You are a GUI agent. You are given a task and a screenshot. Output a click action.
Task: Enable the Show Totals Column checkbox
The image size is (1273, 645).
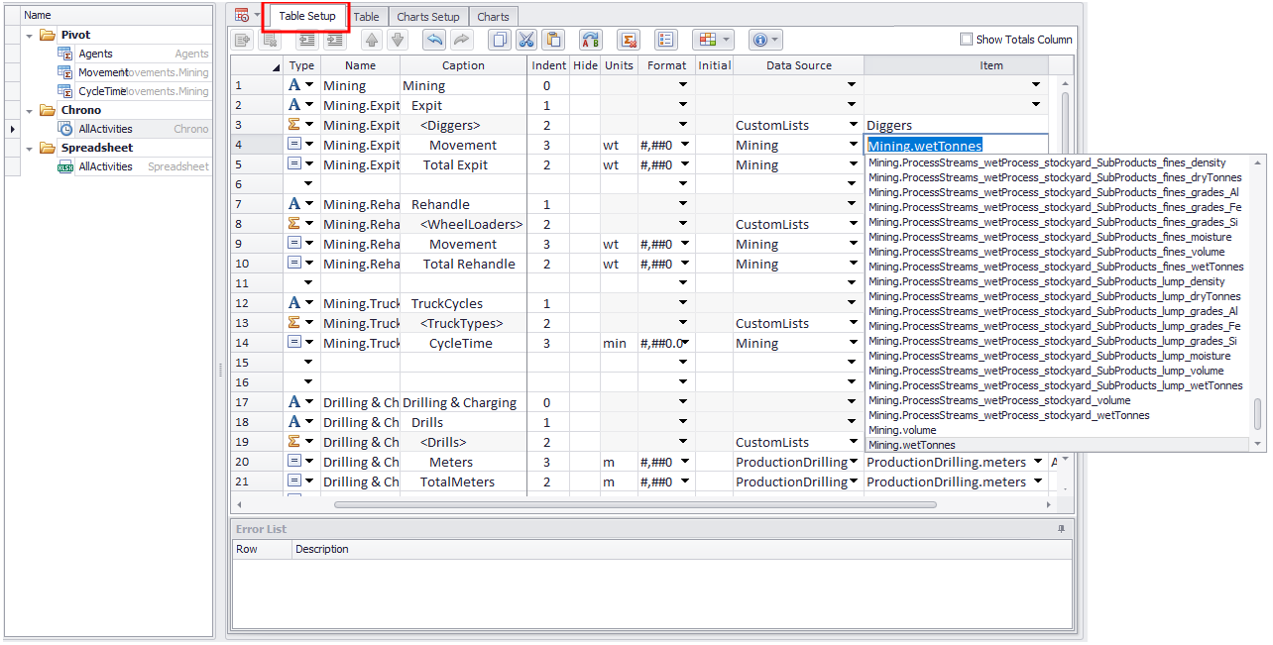966,40
